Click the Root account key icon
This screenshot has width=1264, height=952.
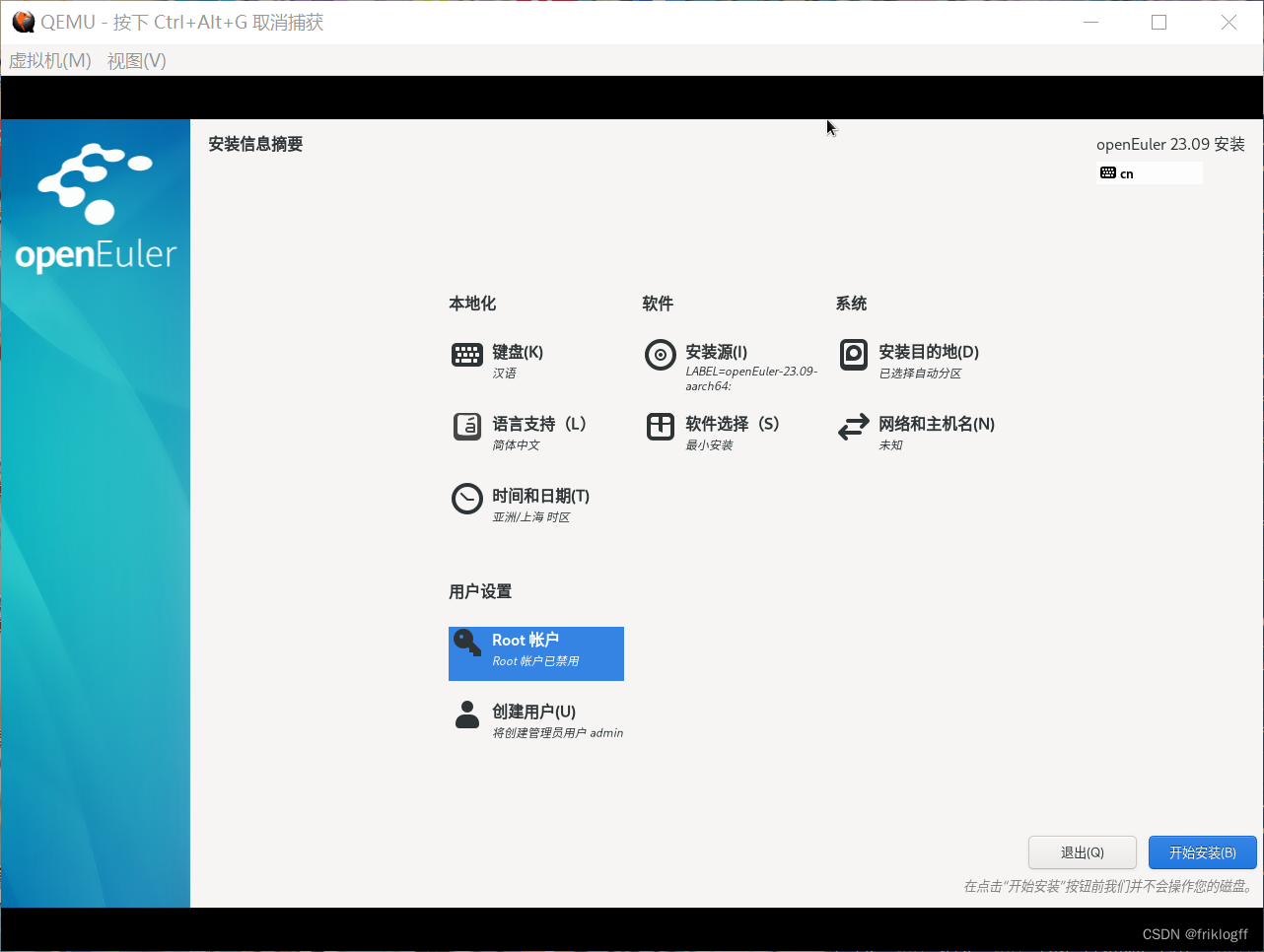click(x=467, y=643)
